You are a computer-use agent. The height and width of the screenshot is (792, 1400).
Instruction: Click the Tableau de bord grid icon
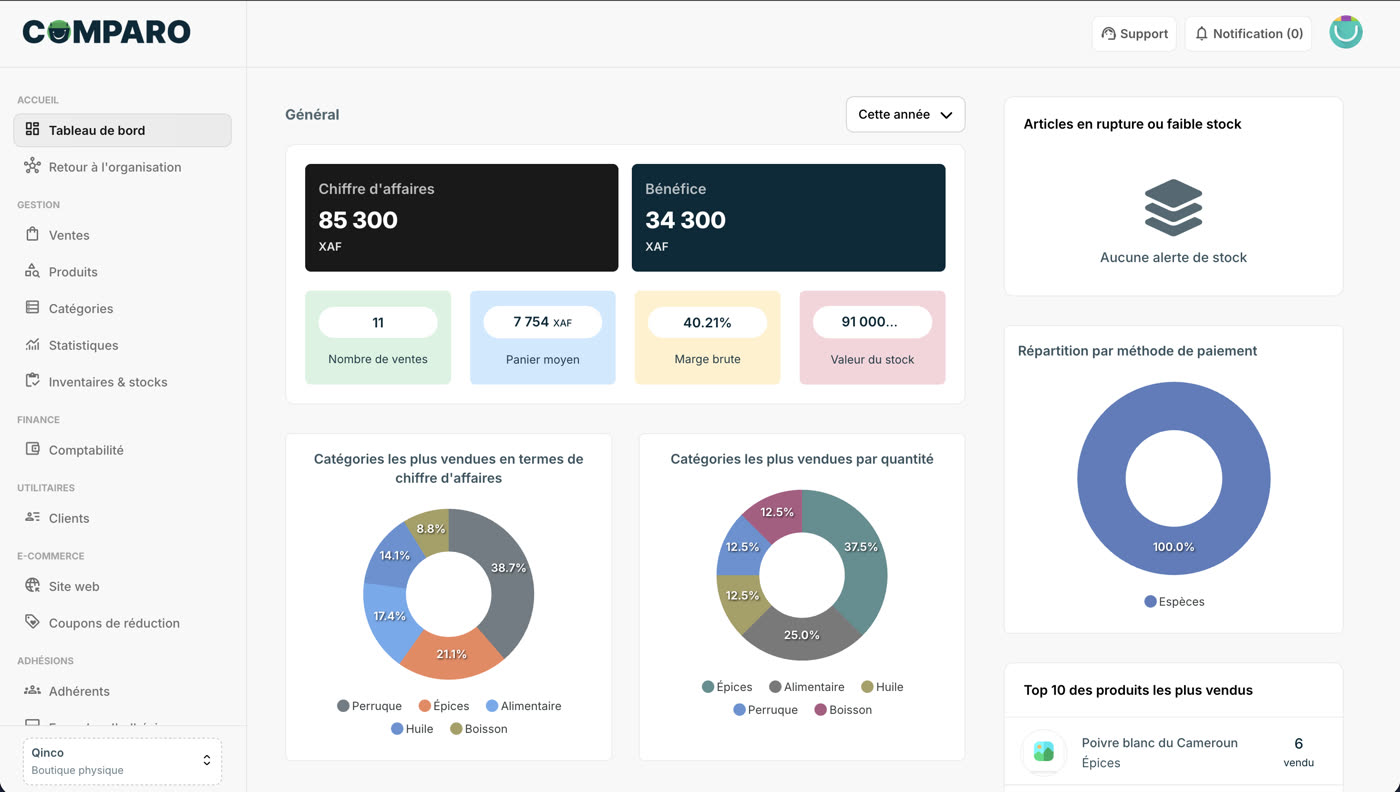coord(32,130)
